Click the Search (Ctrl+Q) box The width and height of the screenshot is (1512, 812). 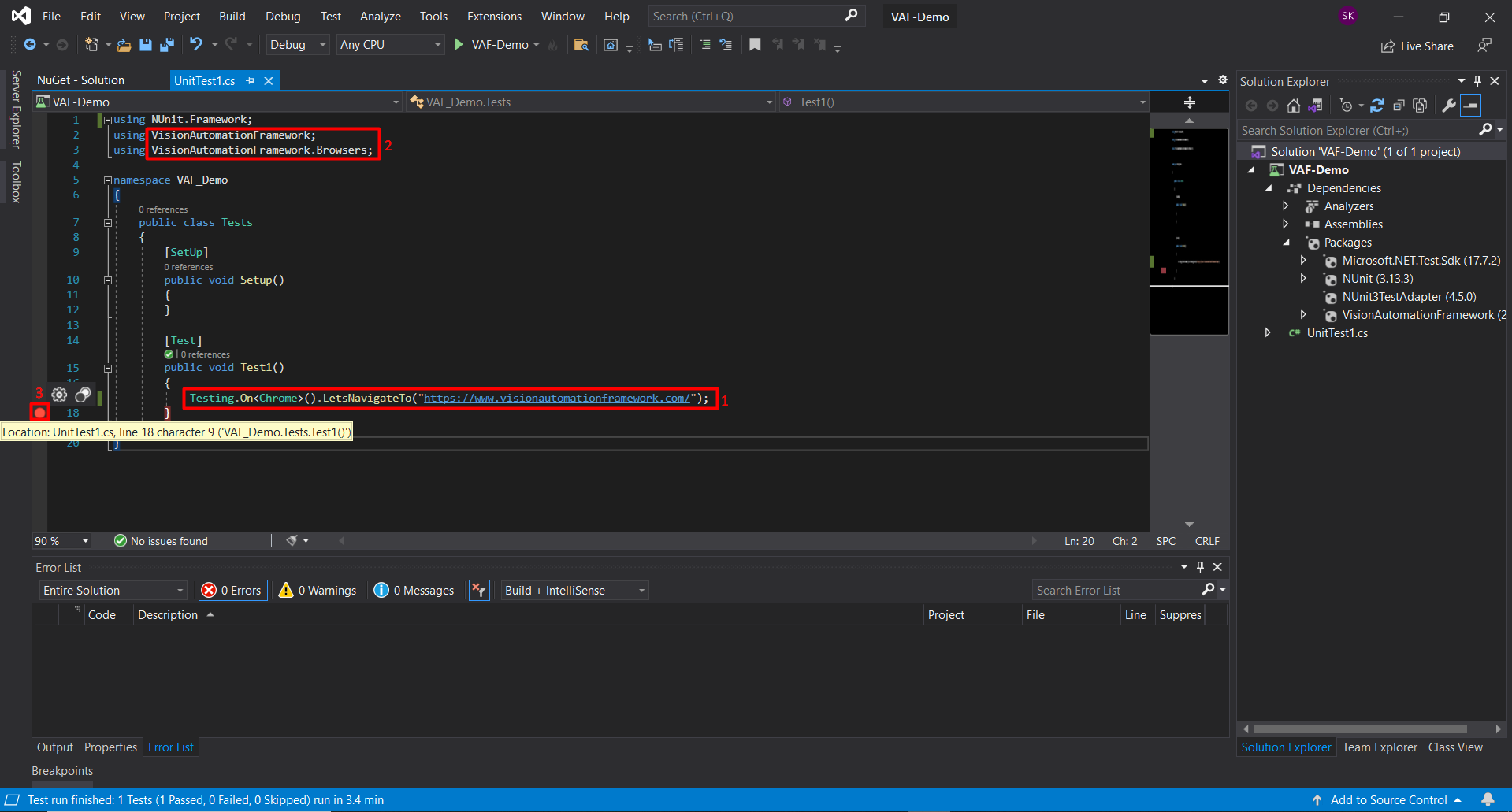click(756, 16)
